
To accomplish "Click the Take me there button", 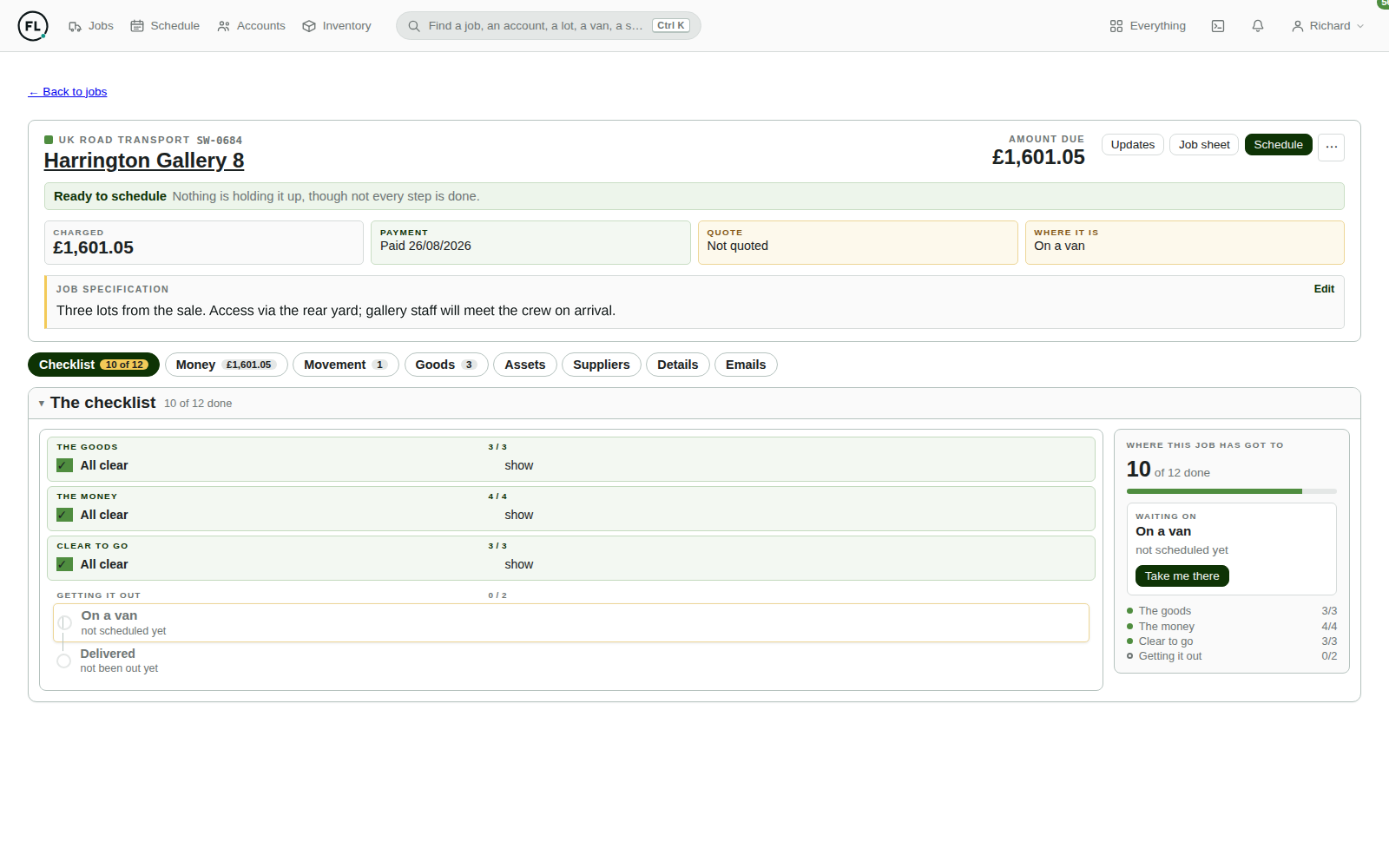I will pos(1182,576).
